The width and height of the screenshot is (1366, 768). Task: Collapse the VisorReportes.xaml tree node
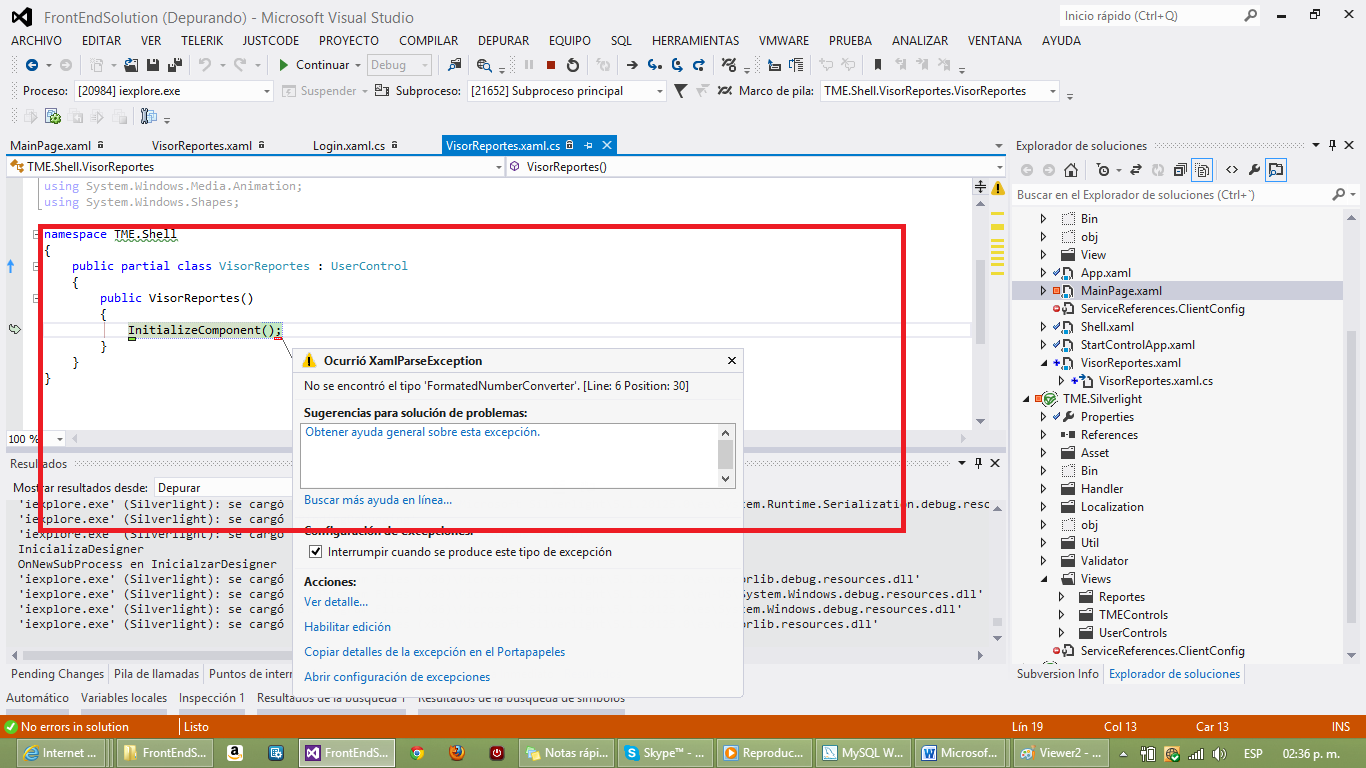click(x=1044, y=363)
